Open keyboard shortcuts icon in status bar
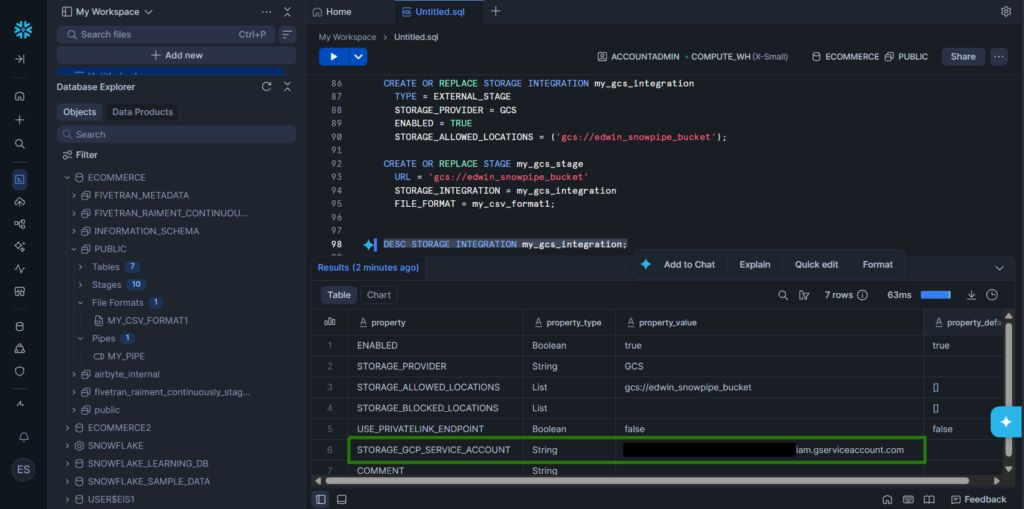Image resolution: width=1024 pixels, height=509 pixels. coord(908,500)
